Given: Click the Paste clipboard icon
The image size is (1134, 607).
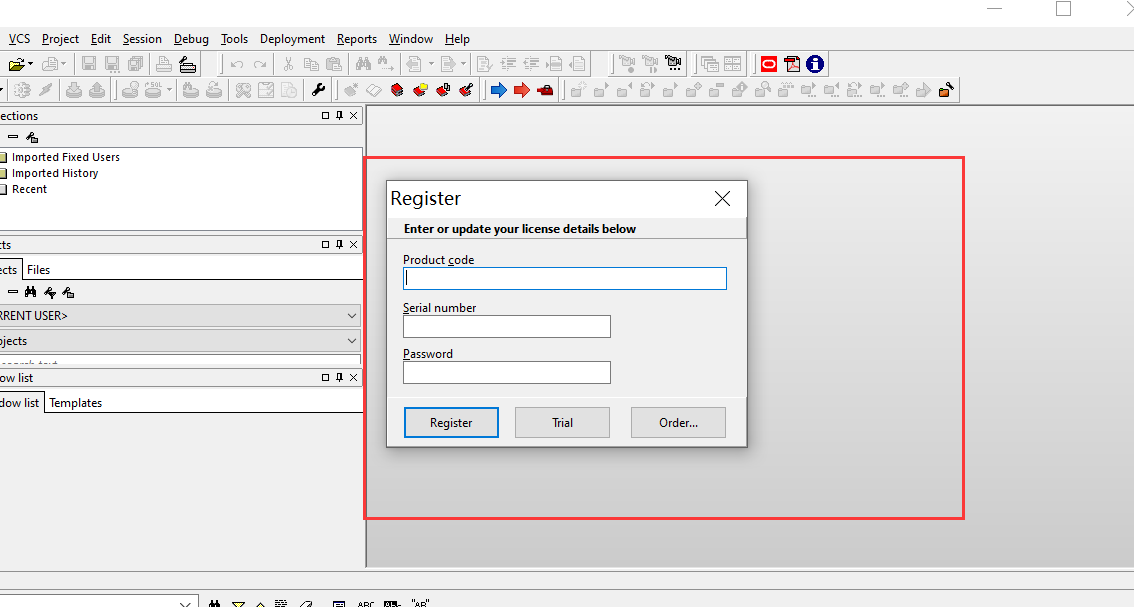Looking at the screenshot, I should point(333,64).
